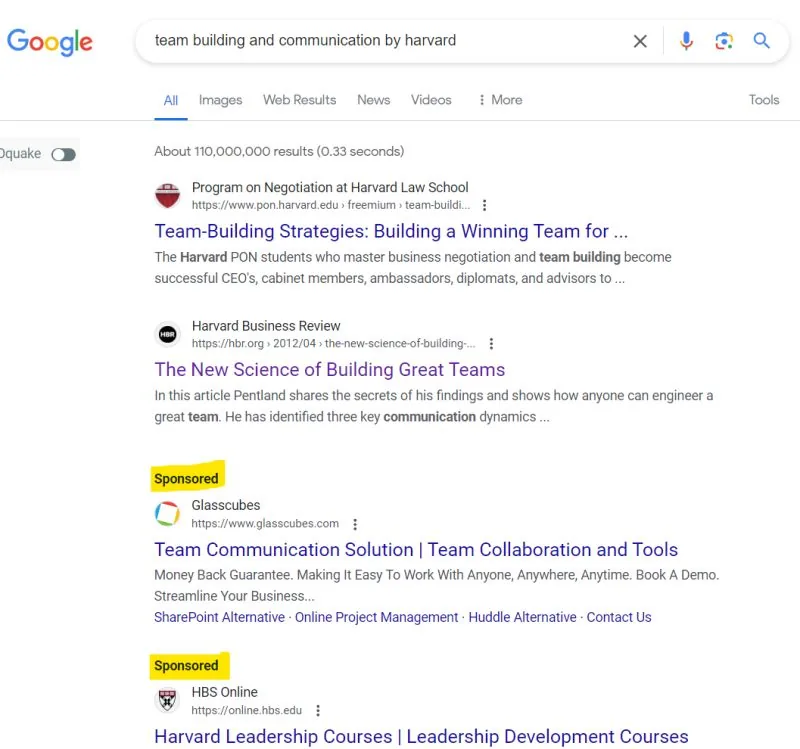Image resolution: width=800 pixels, height=749 pixels.
Task: Select the All tab
Action: (171, 100)
